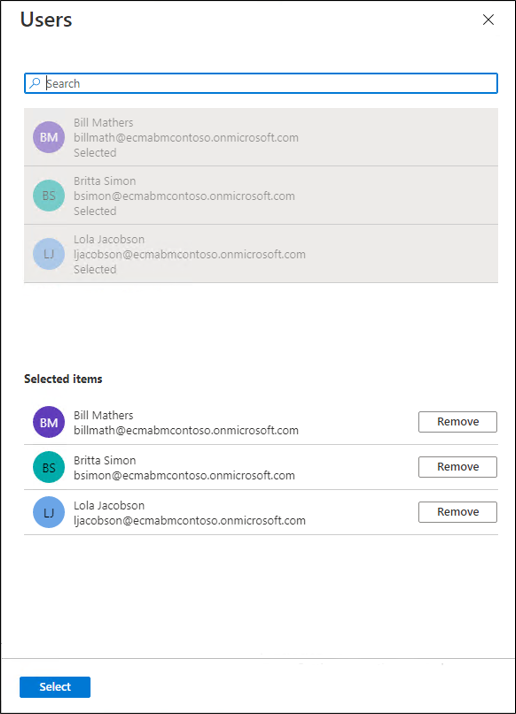The width and height of the screenshot is (516, 714).
Task: Click the search magnifier icon
Action: (x=35, y=83)
